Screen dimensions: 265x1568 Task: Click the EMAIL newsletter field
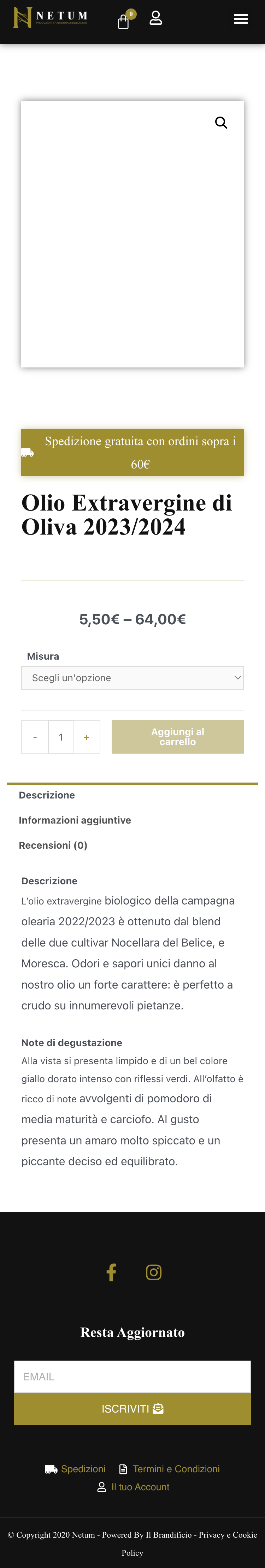[132, 1376]
